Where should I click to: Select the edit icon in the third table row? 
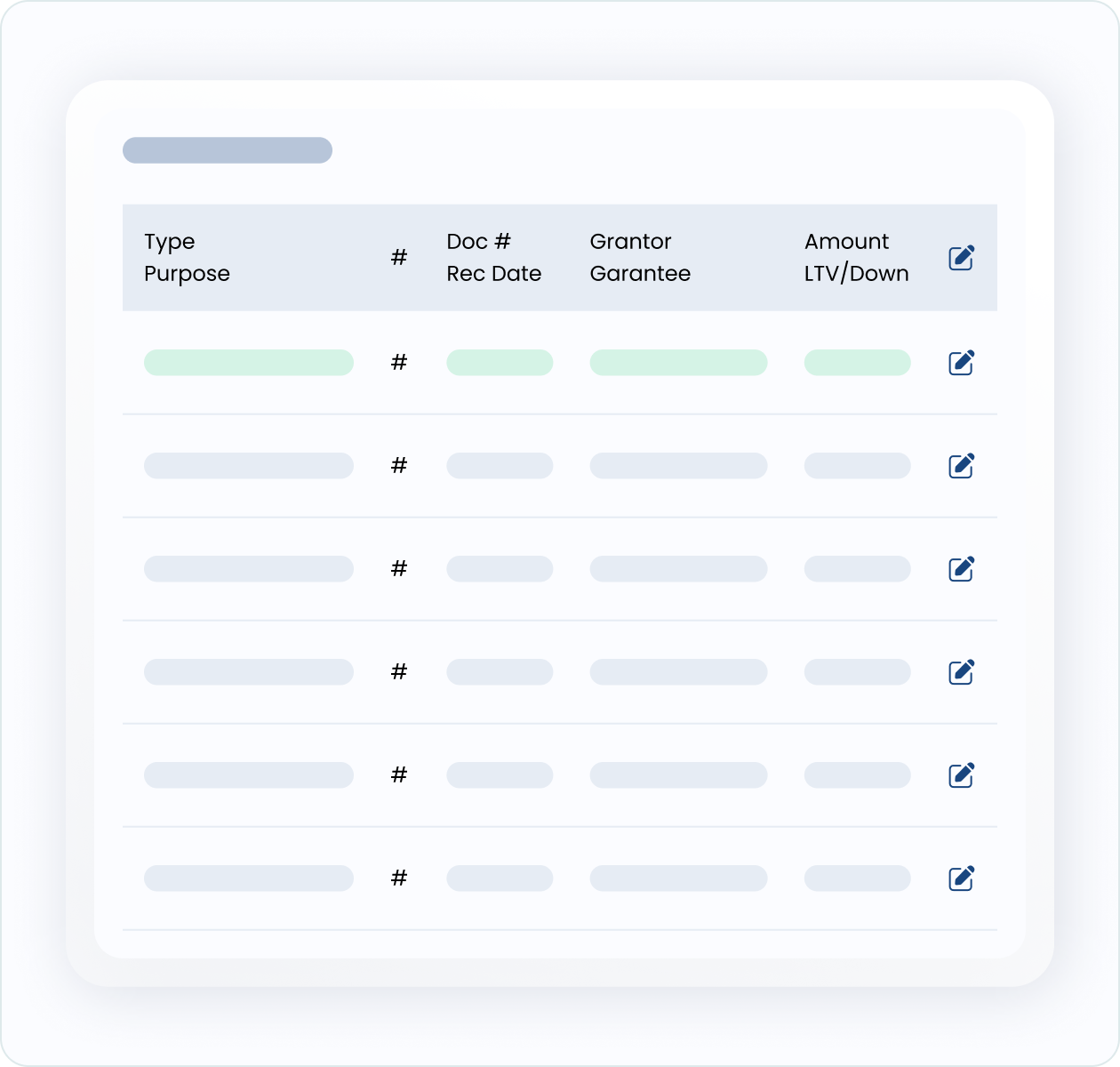[961, 568]
